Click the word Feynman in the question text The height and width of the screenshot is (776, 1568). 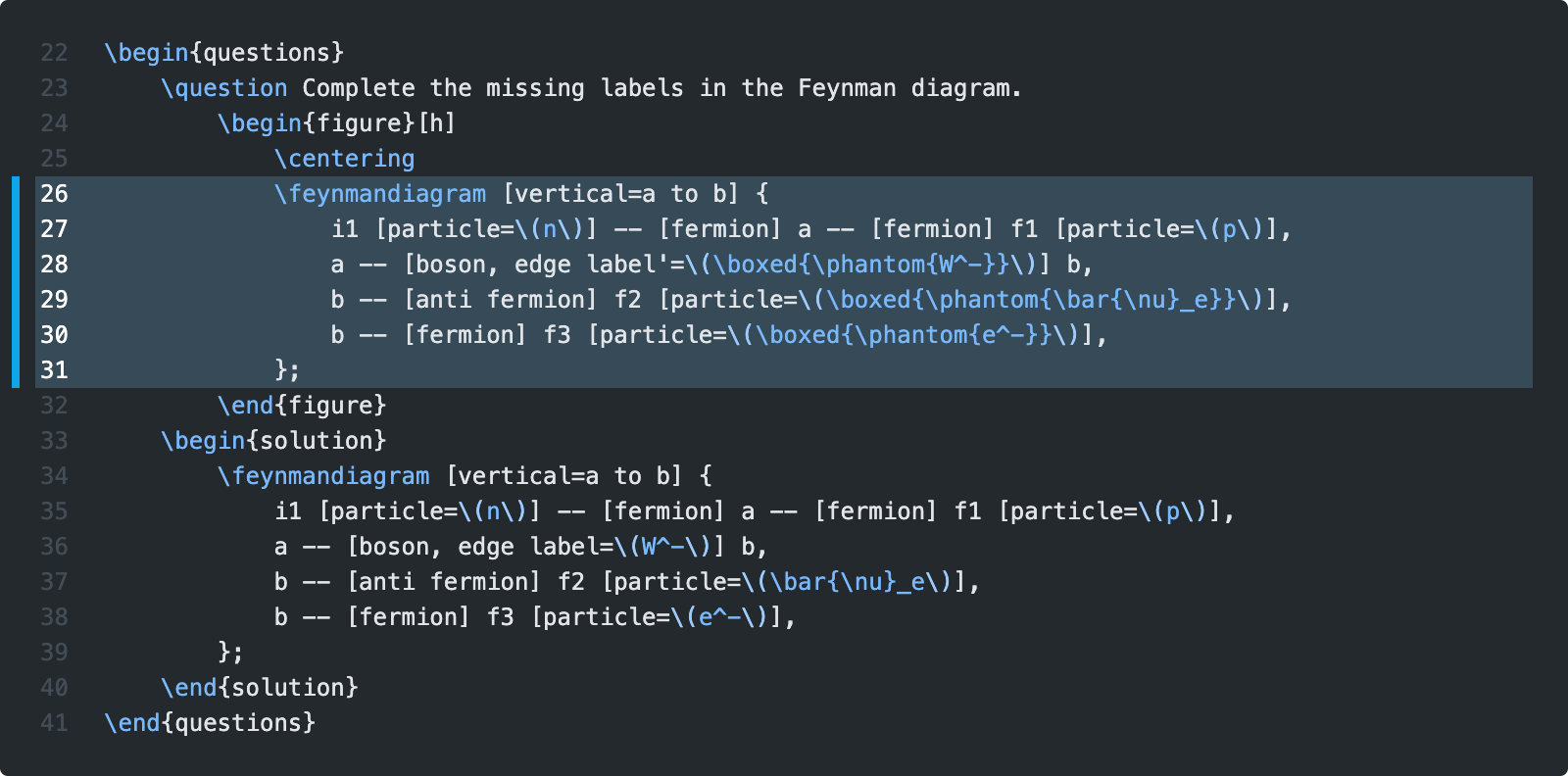coord(846,88)
